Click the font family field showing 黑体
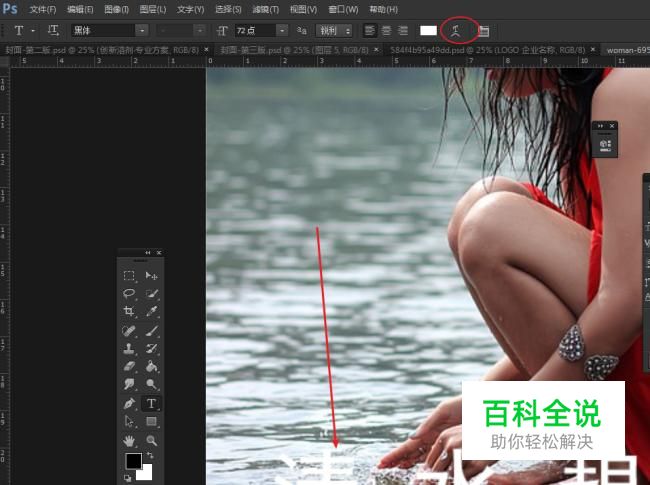The image size is (650, 485). pyautogui.click(x=103, y=31)
